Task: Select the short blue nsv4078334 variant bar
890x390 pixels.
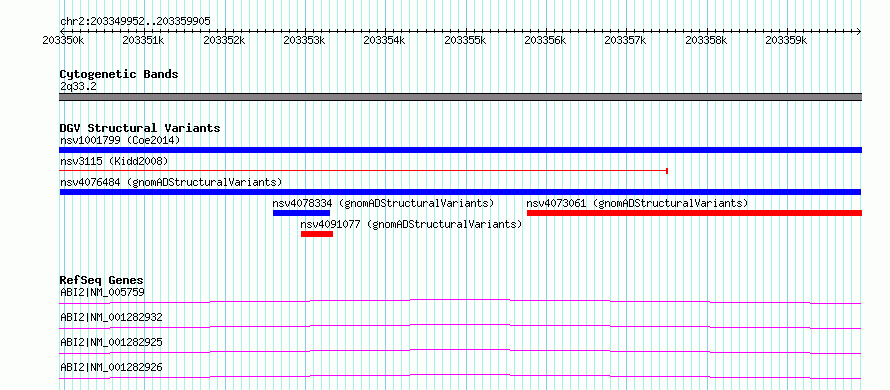Action: pos(301,213)
